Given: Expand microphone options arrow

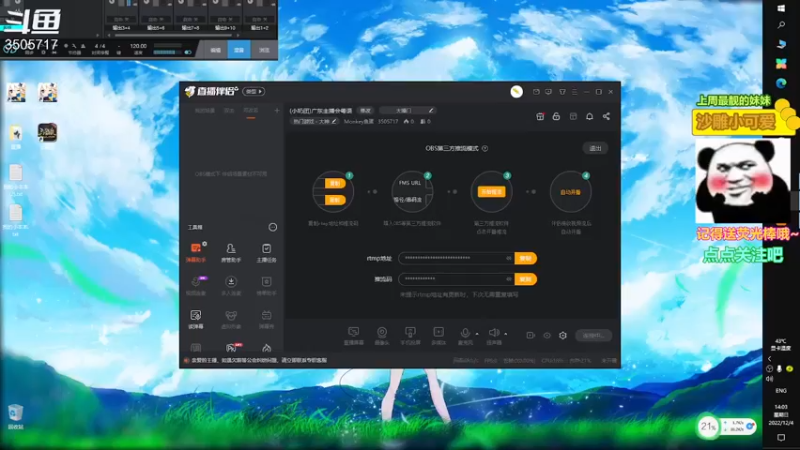Looking at the screenshot, I should click(477, 334).
